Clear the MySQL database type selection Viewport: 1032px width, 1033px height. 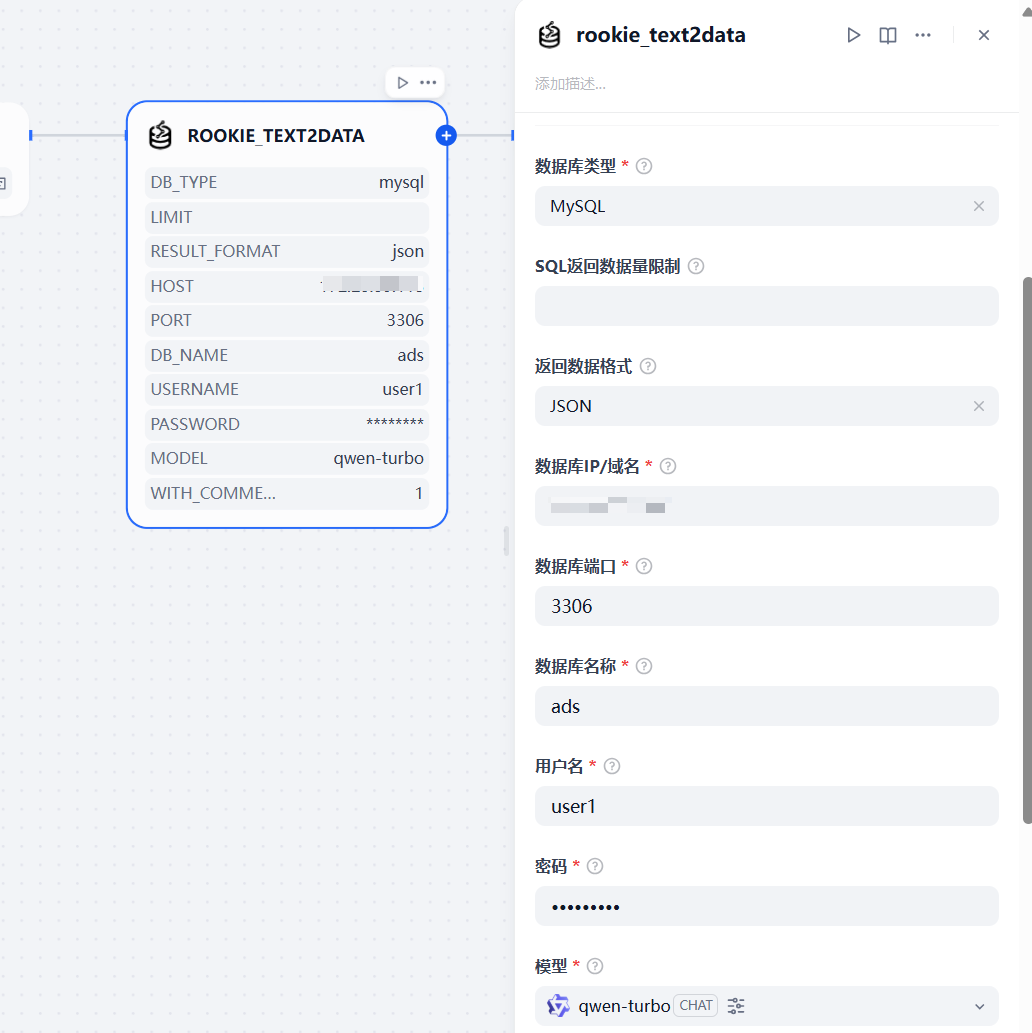point(978,206)
